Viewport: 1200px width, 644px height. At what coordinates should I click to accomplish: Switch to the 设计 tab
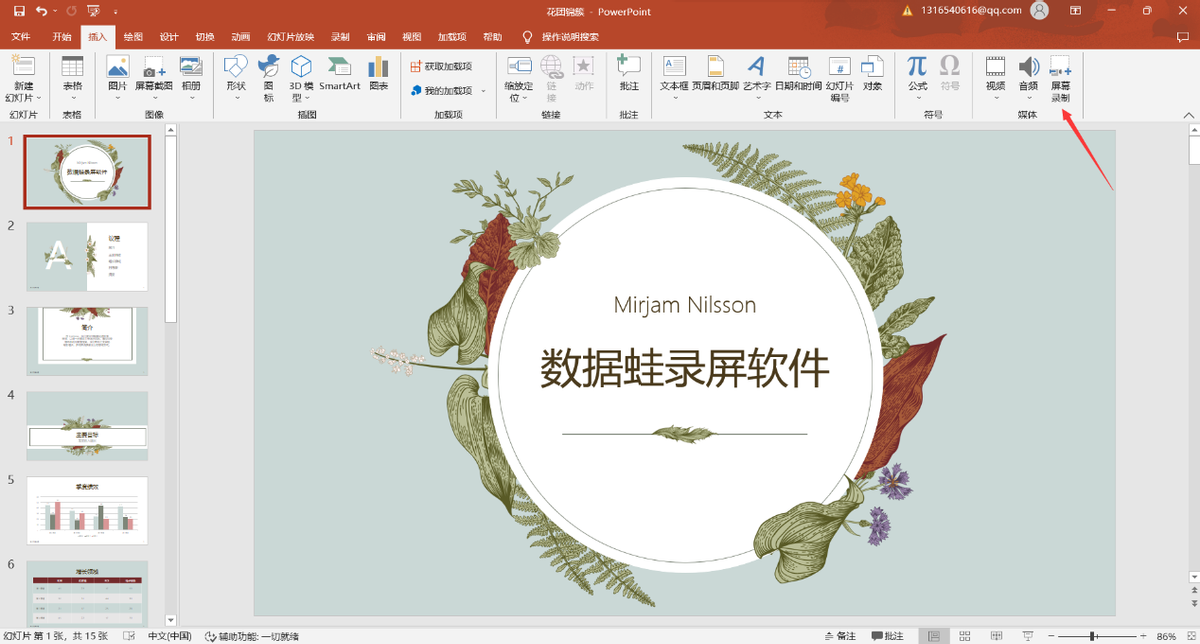169,37
